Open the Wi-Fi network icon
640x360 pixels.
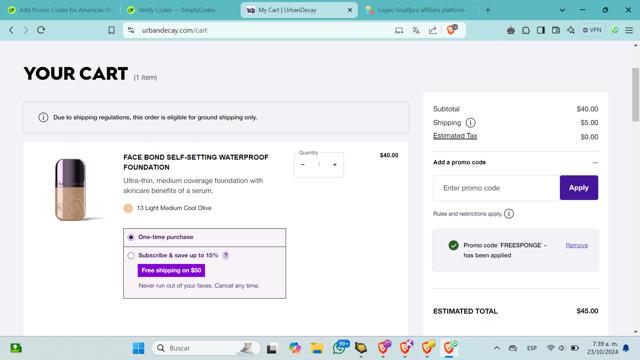click(551, 348)
